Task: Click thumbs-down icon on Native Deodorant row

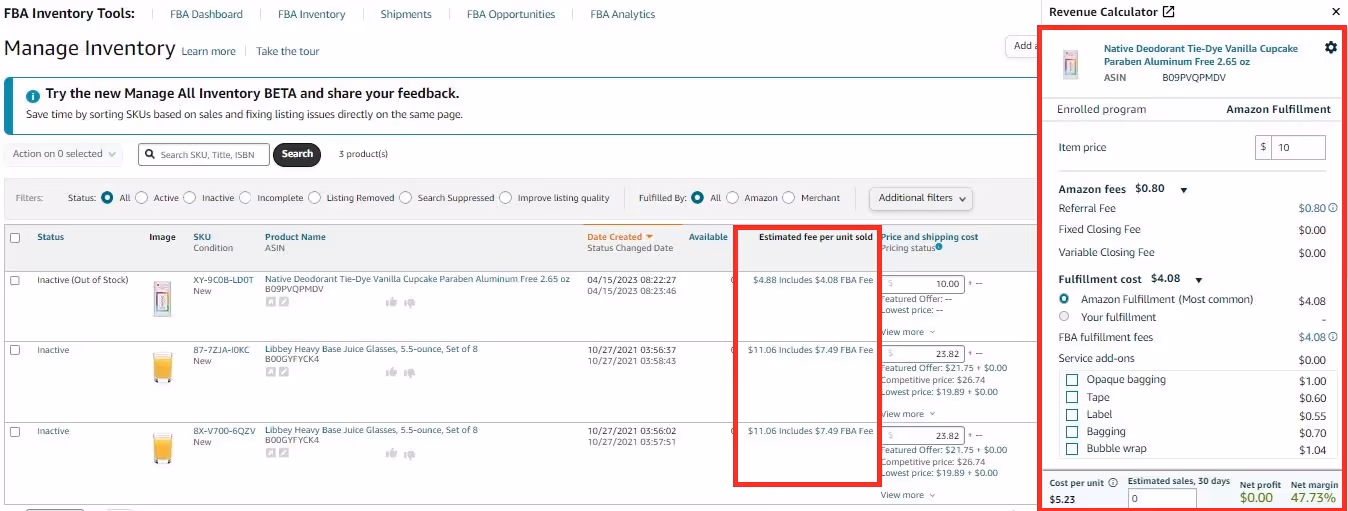Action: coord(408,301)
